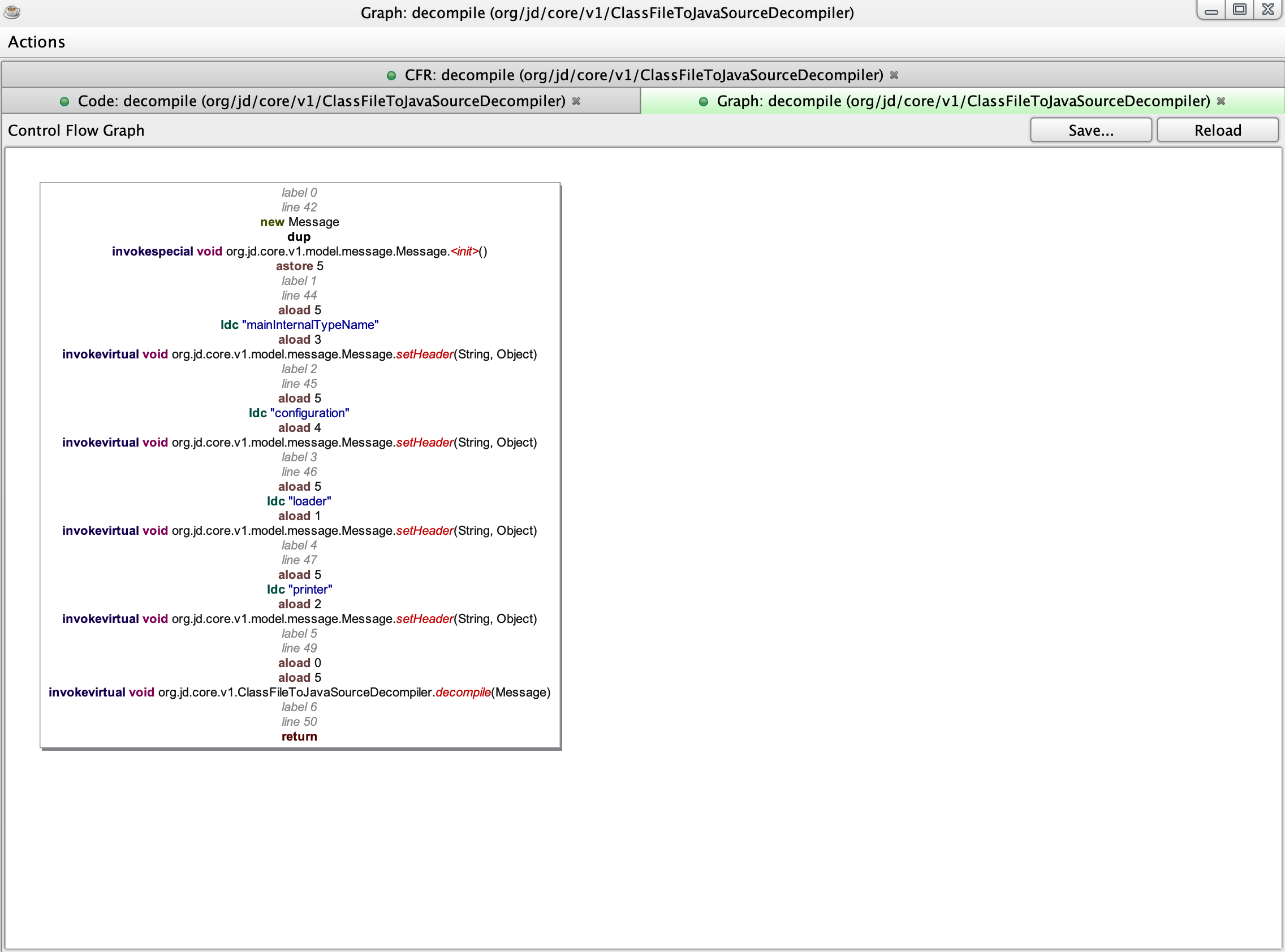The height and width of the screenshot is (952, 1285).
Task: Click green status dot on Graph tab
Action: (704, 102)
